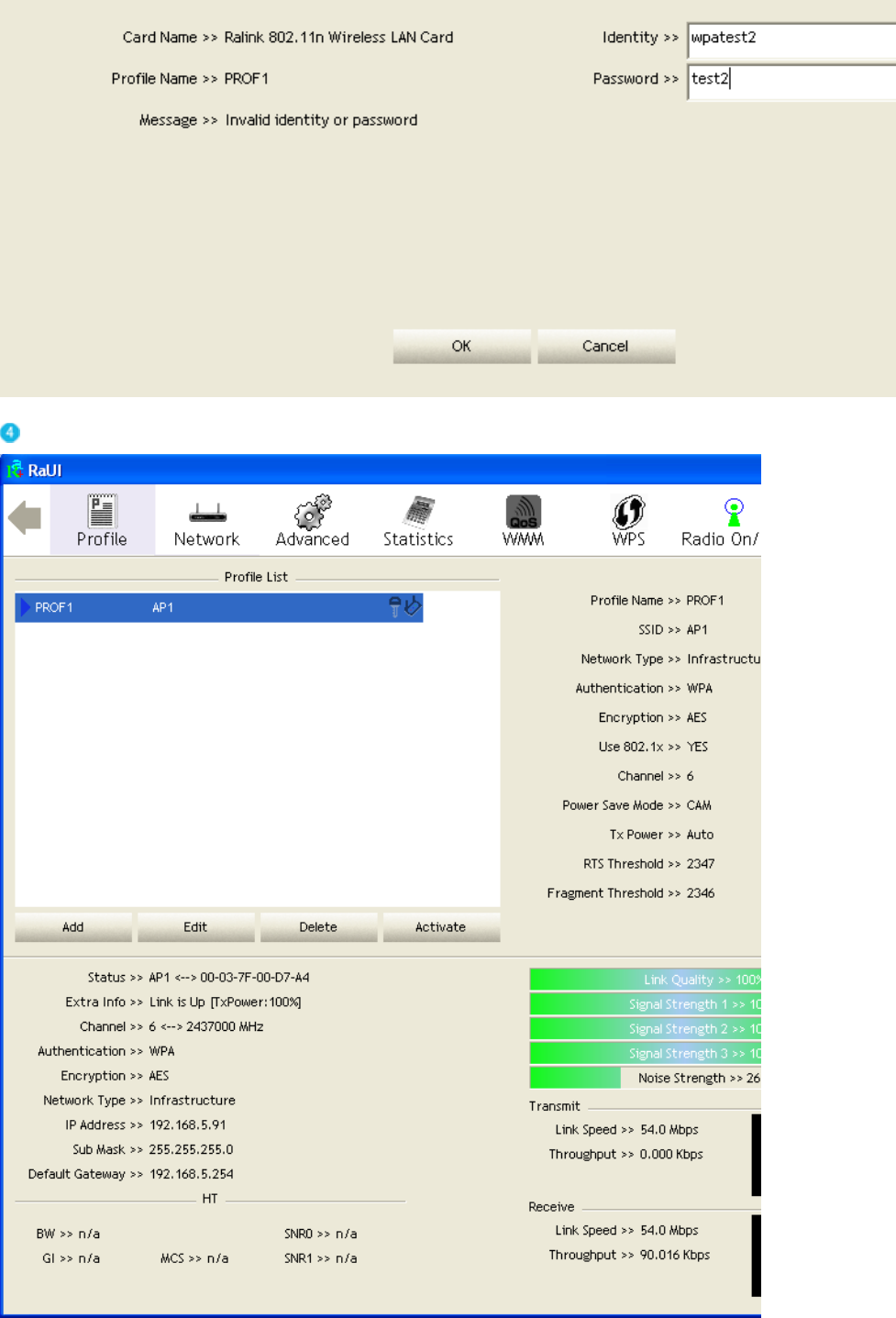The image size is (896, 1318).
Task: Click the active-profile arrow on PROF1 row
Action: (25, 607)
